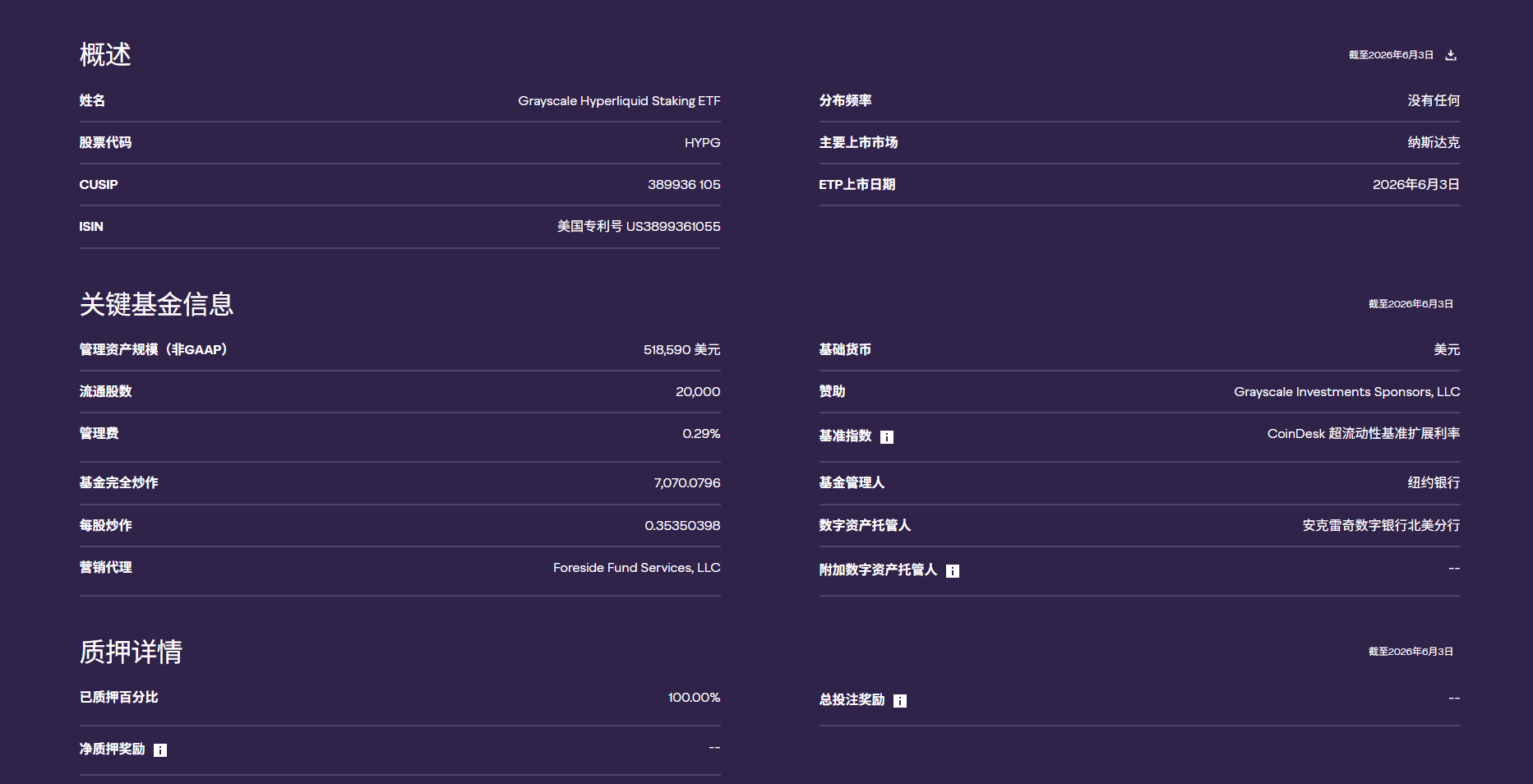Click the 数字资产托管人 row label
Screen dimensions: 1533x784
point(865,526)
